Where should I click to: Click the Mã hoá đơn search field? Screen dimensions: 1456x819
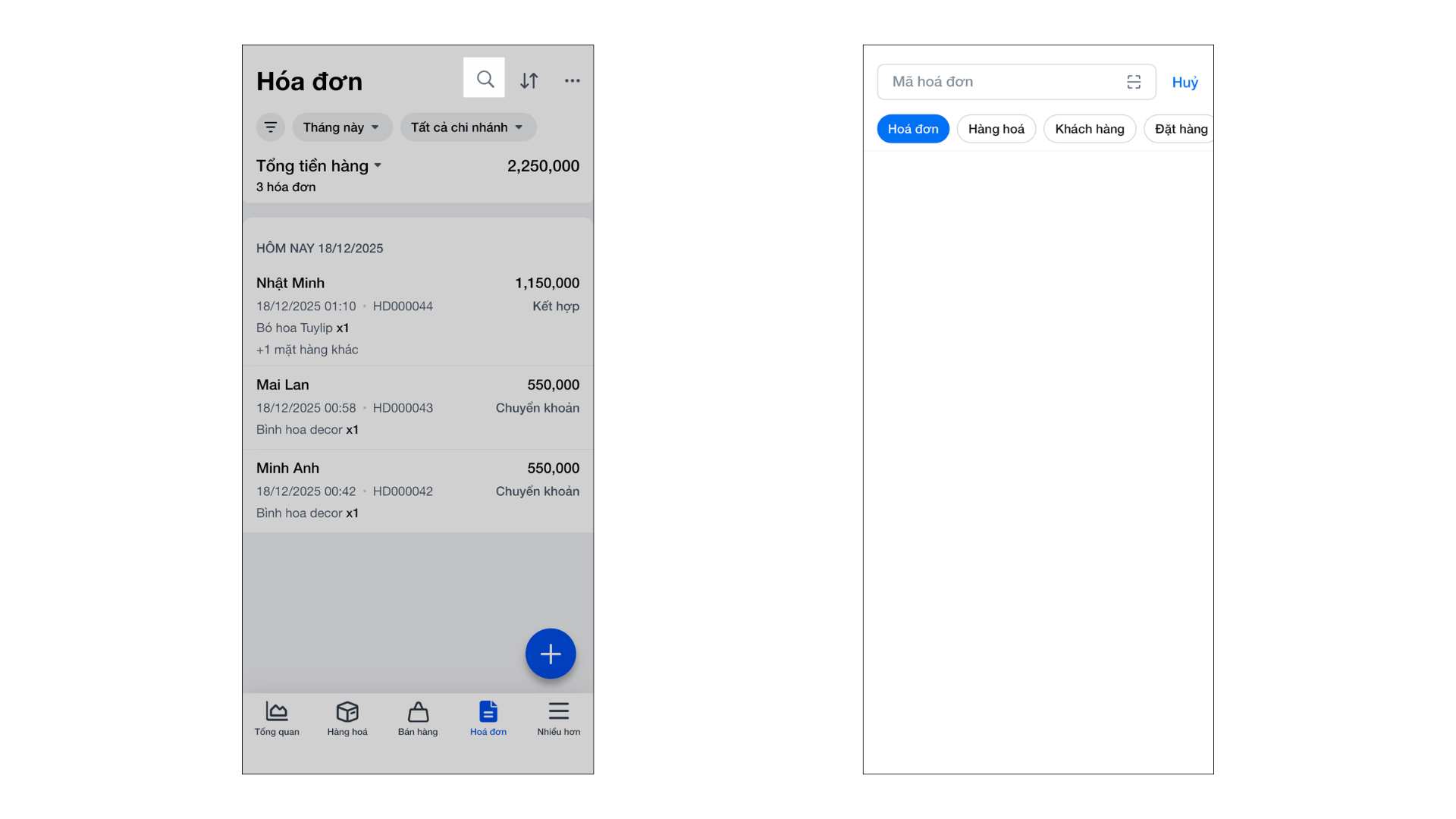pyautogui.click(x=1001, y=82)
